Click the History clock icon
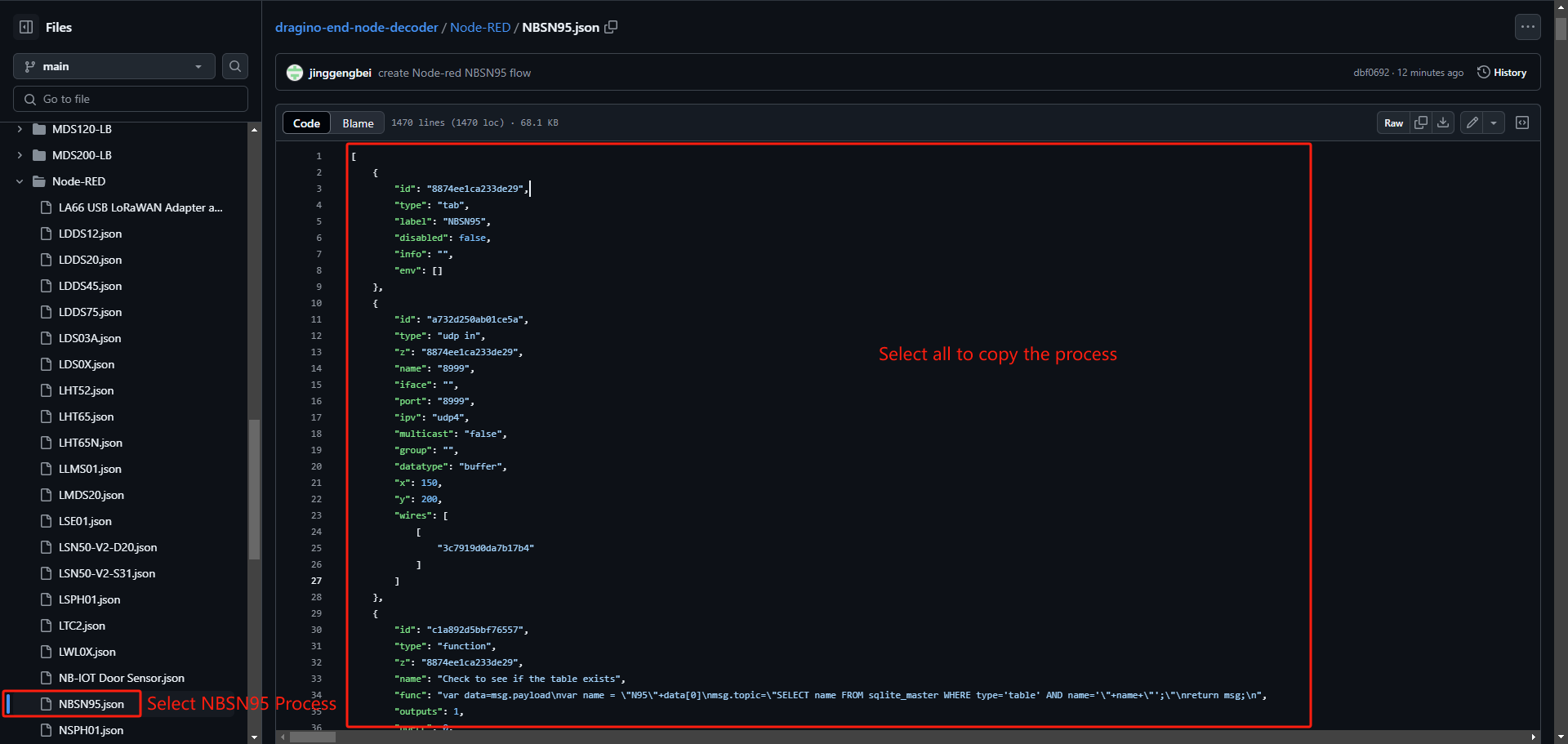Image resolution: width=1568 pixels, height=744 pixels. click(1484, 73)
